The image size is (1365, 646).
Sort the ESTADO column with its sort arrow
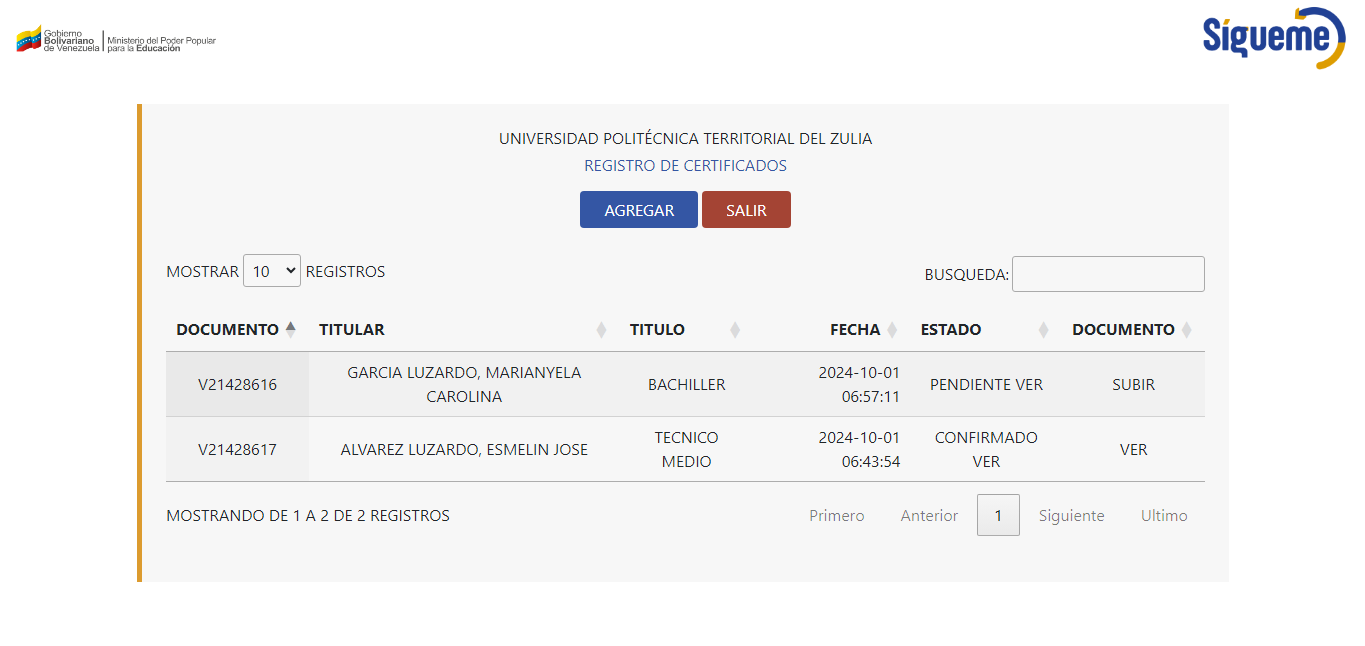click(x=1043, y=328)
